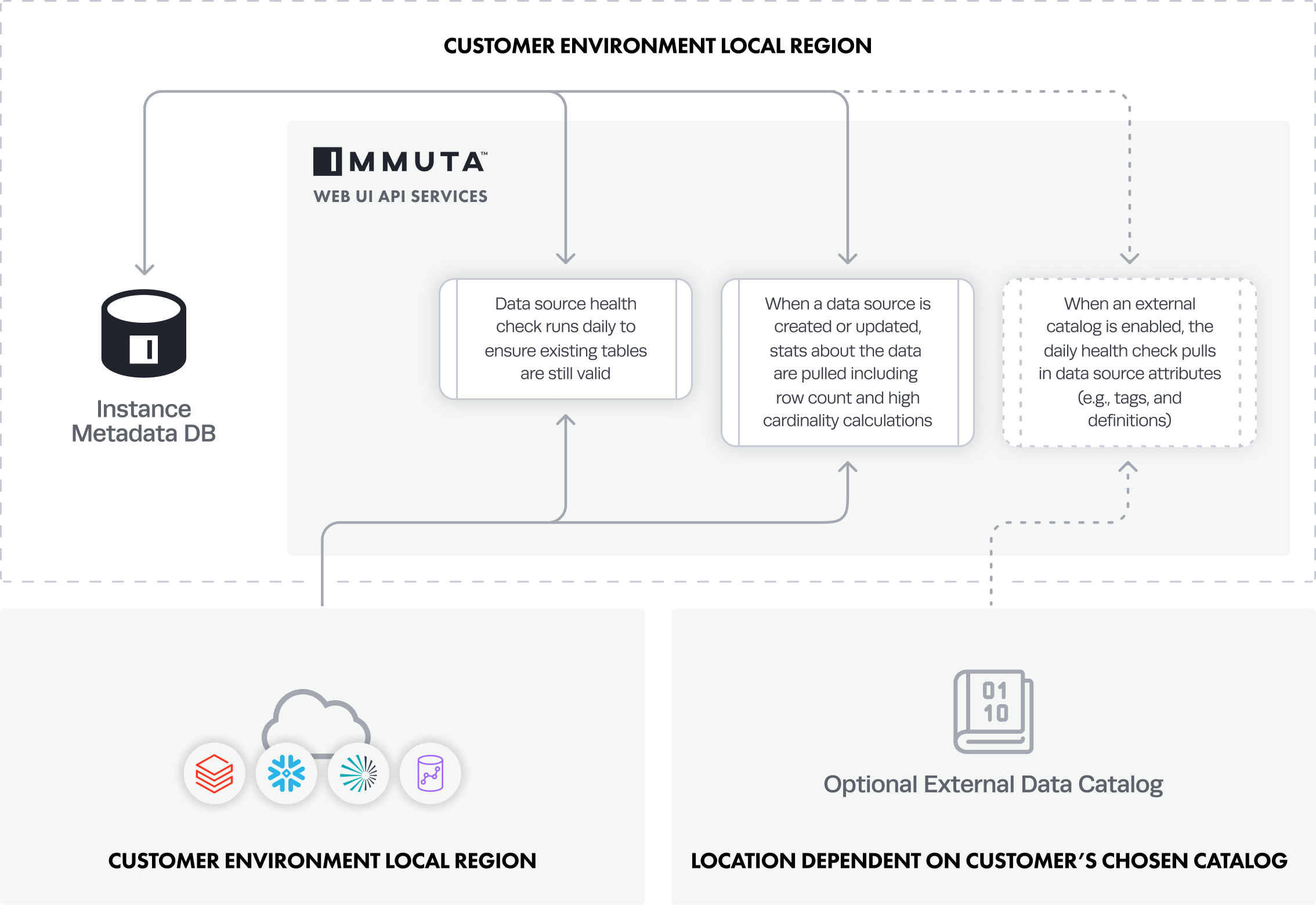This screenshot has width=1316, height=905.
Task: Click the WEB UI API SERVICES text
Action: click(x=400, y=196)
